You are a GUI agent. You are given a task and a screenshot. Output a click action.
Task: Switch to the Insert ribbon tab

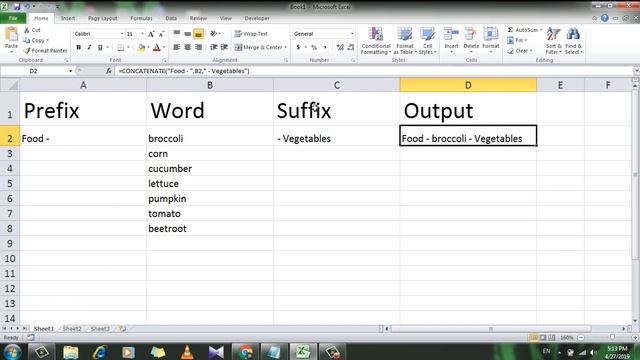tap(68, 18)
